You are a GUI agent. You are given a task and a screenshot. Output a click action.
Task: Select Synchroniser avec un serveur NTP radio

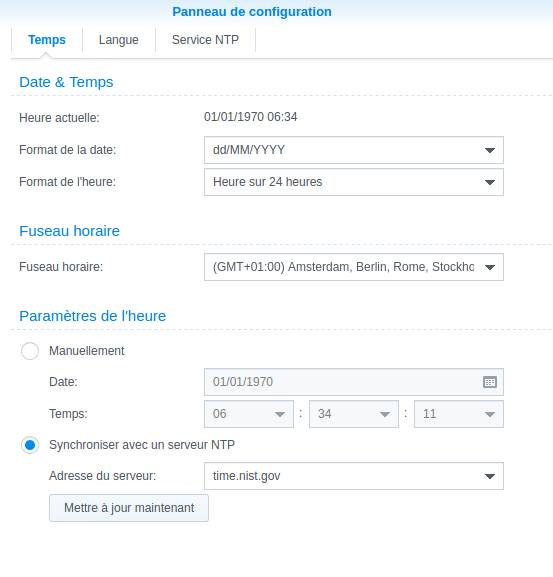(30, 445)
